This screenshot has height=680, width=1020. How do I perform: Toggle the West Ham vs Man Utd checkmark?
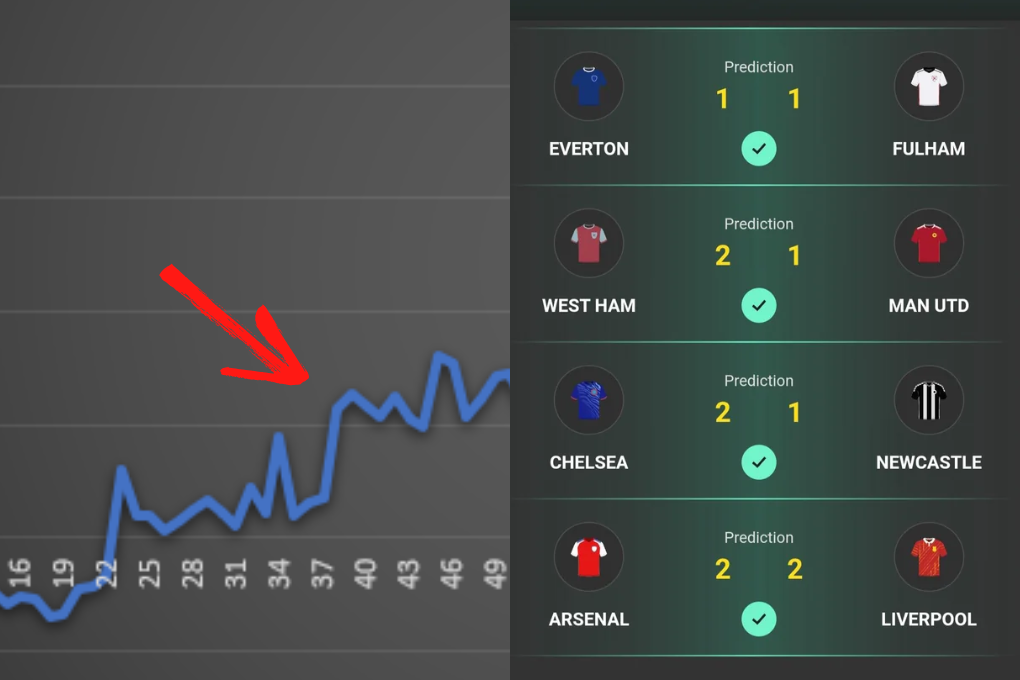[759, 306]
